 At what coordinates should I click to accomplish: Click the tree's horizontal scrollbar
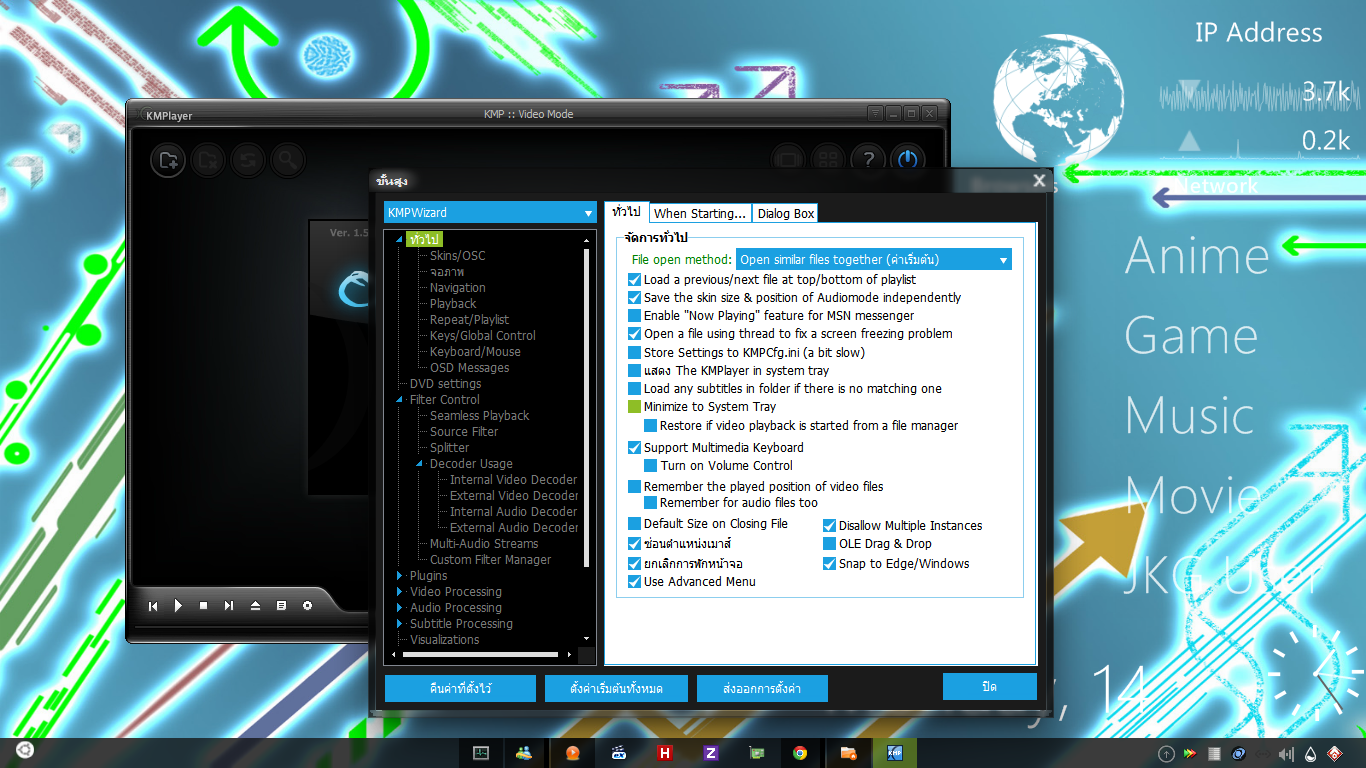click(480, 655)
